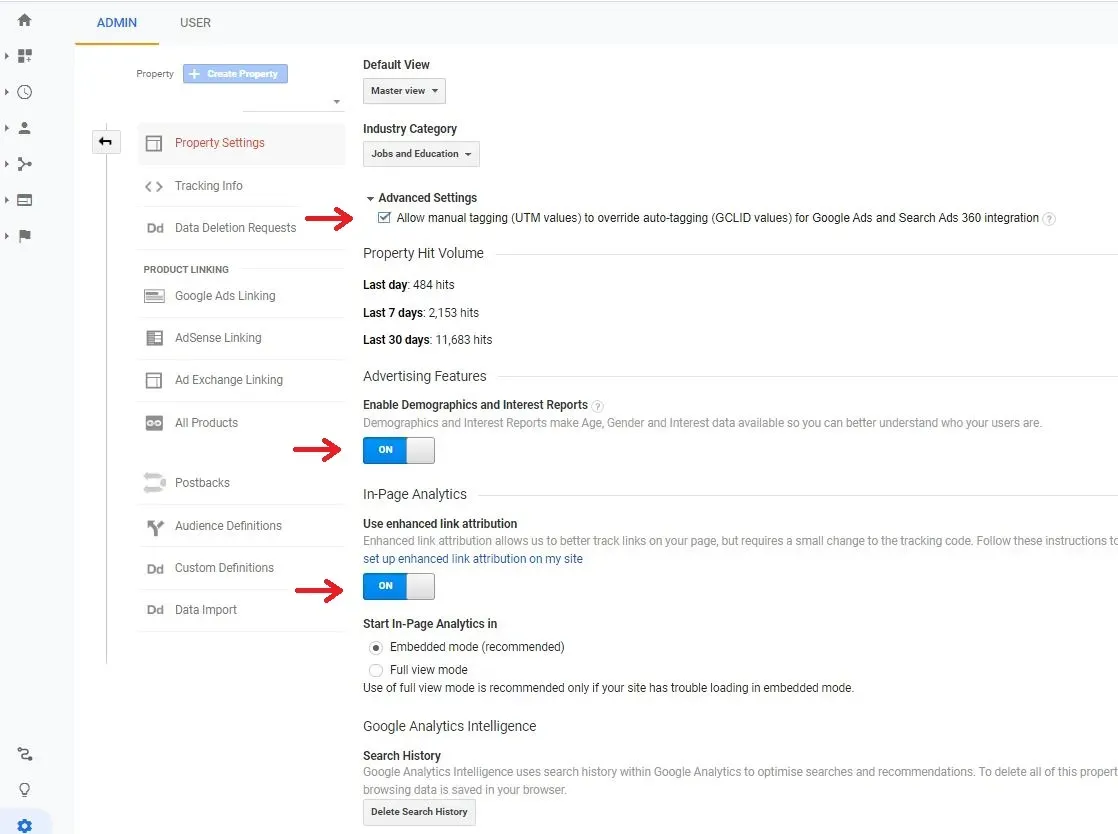Click the Data Deletion Requests Dd icon
The image size is (1118, 834).
[x=155, y=228]
